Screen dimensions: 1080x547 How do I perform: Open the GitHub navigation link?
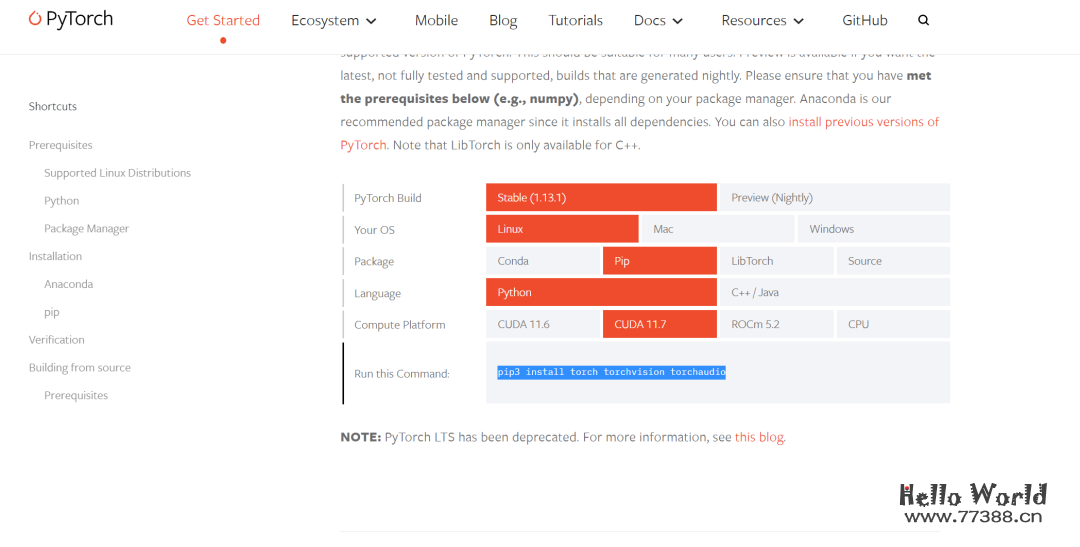[x=864, y=20]
